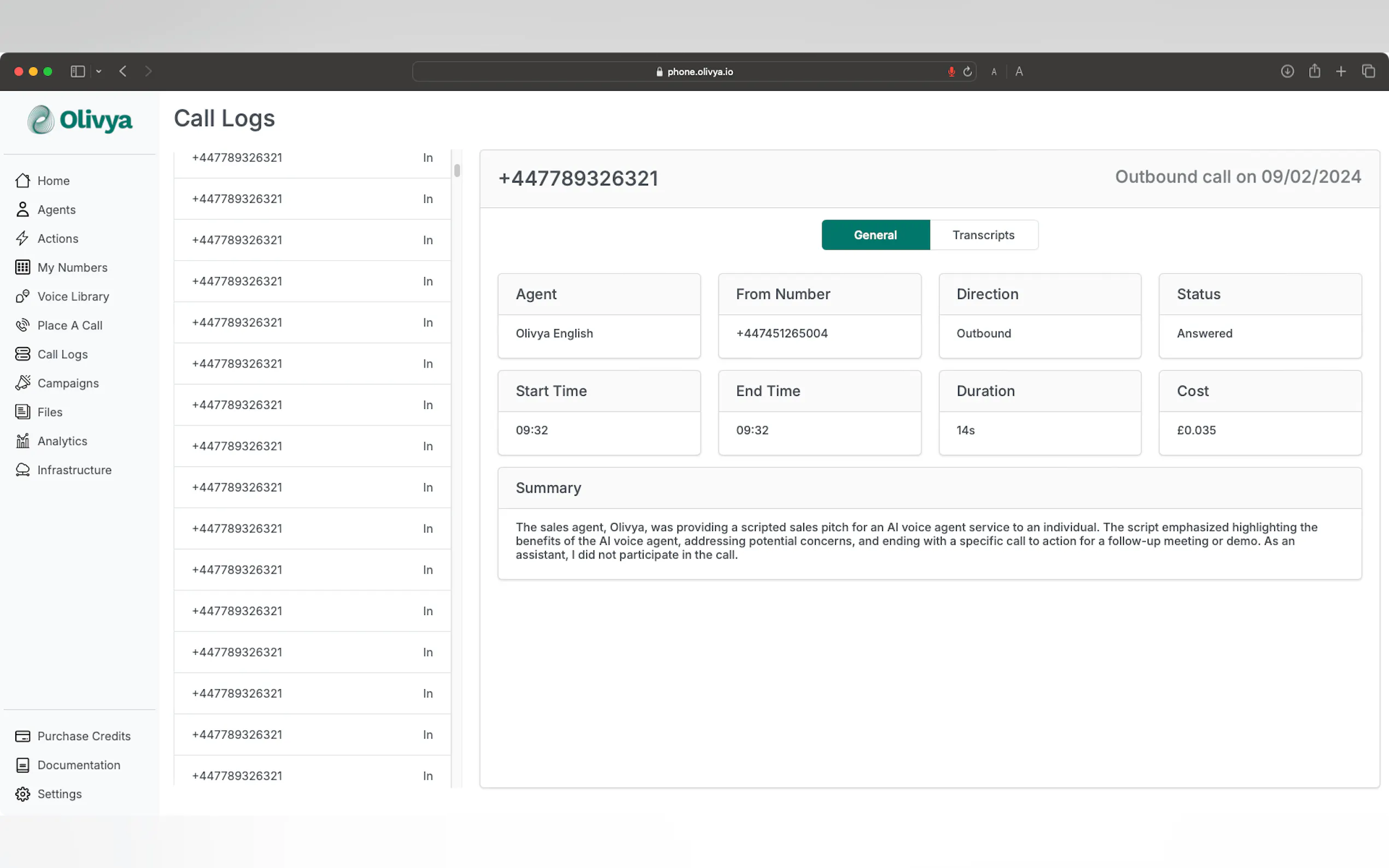Click the Actions lightning bolt icon
The height and width of the screenshot is (868, 1389).
point(22,238)
